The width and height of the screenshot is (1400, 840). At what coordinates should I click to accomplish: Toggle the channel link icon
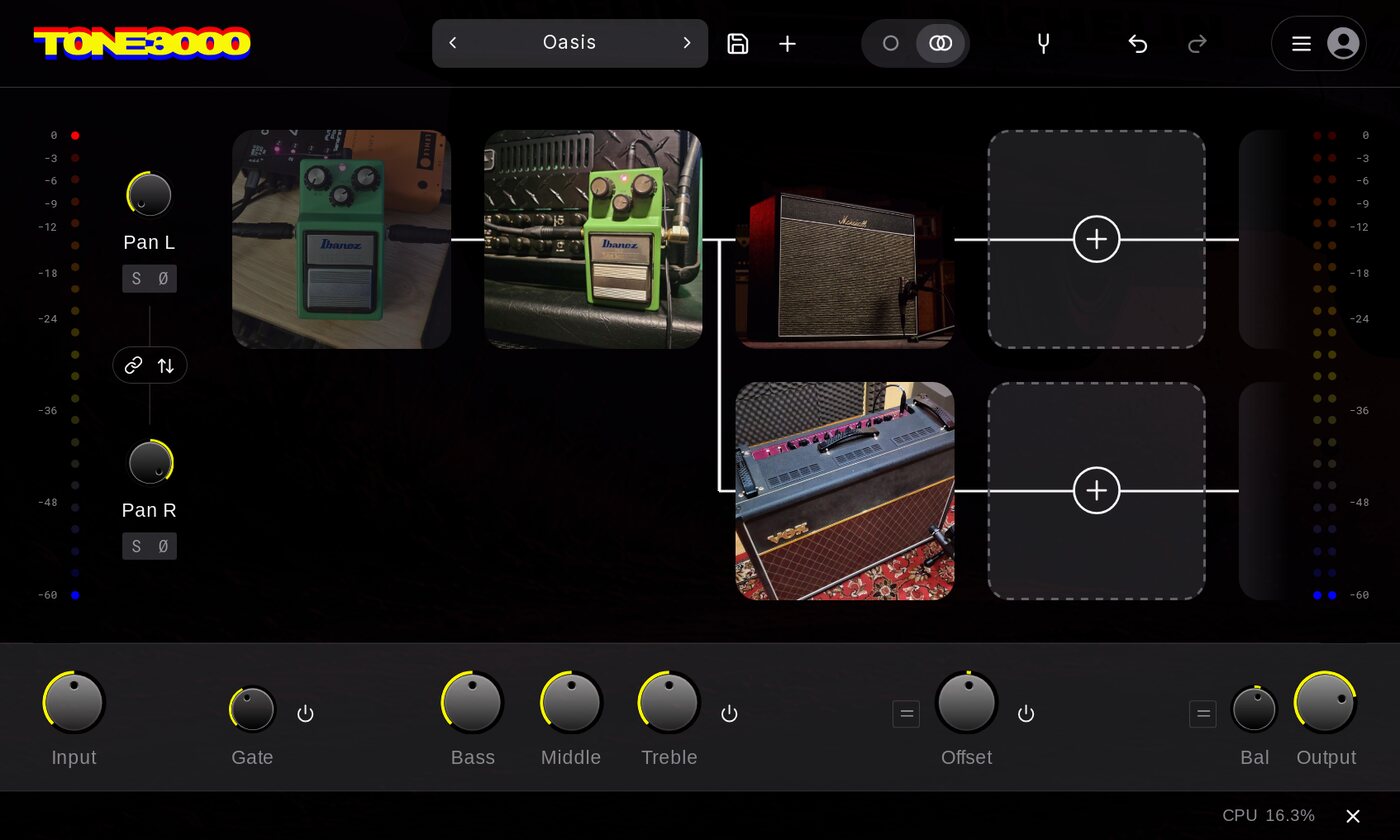(133, 366)
